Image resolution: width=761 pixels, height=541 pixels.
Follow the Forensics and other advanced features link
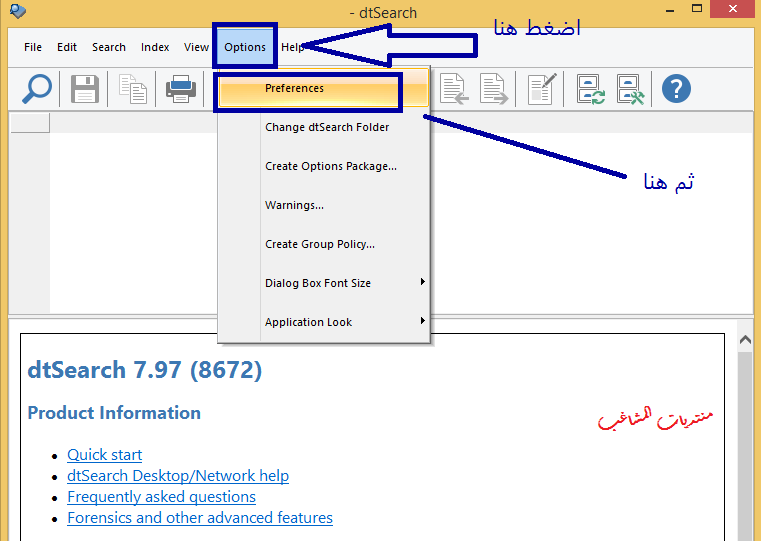(x=199, y=518)
